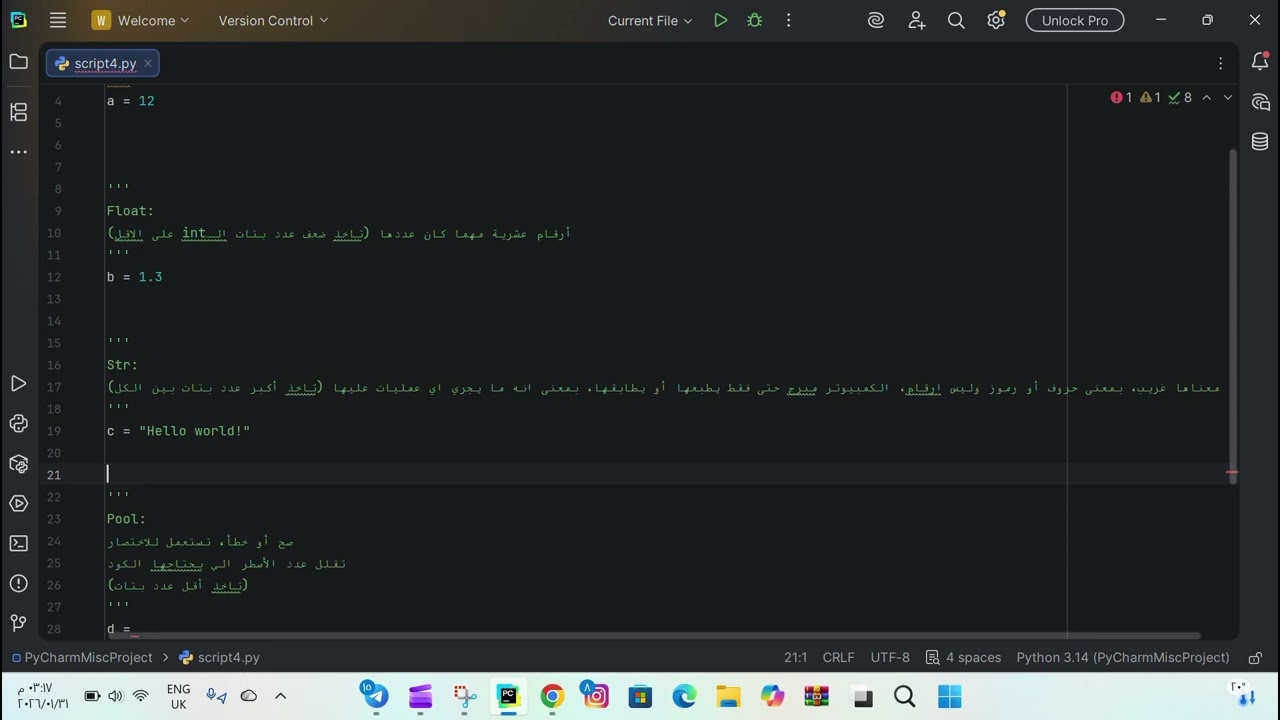1280x720 pixels.
Task: Show hidden system tray icons chevron
Action: tap(280, 696)
